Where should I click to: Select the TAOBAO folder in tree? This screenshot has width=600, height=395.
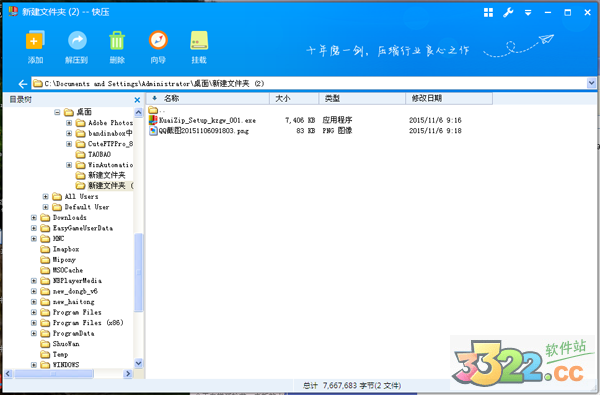(x=94, y=154)
